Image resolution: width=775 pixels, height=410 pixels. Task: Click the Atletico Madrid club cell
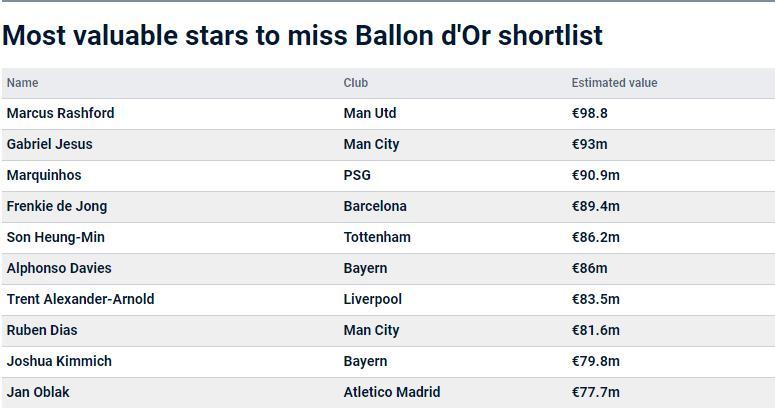(x=391, y=392)
